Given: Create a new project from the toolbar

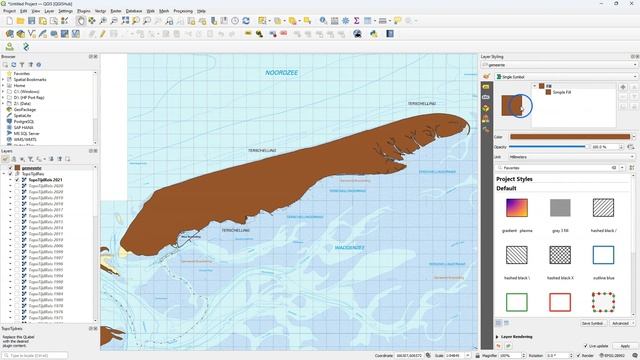Looking at the screenshot, I should coord(9,21).
